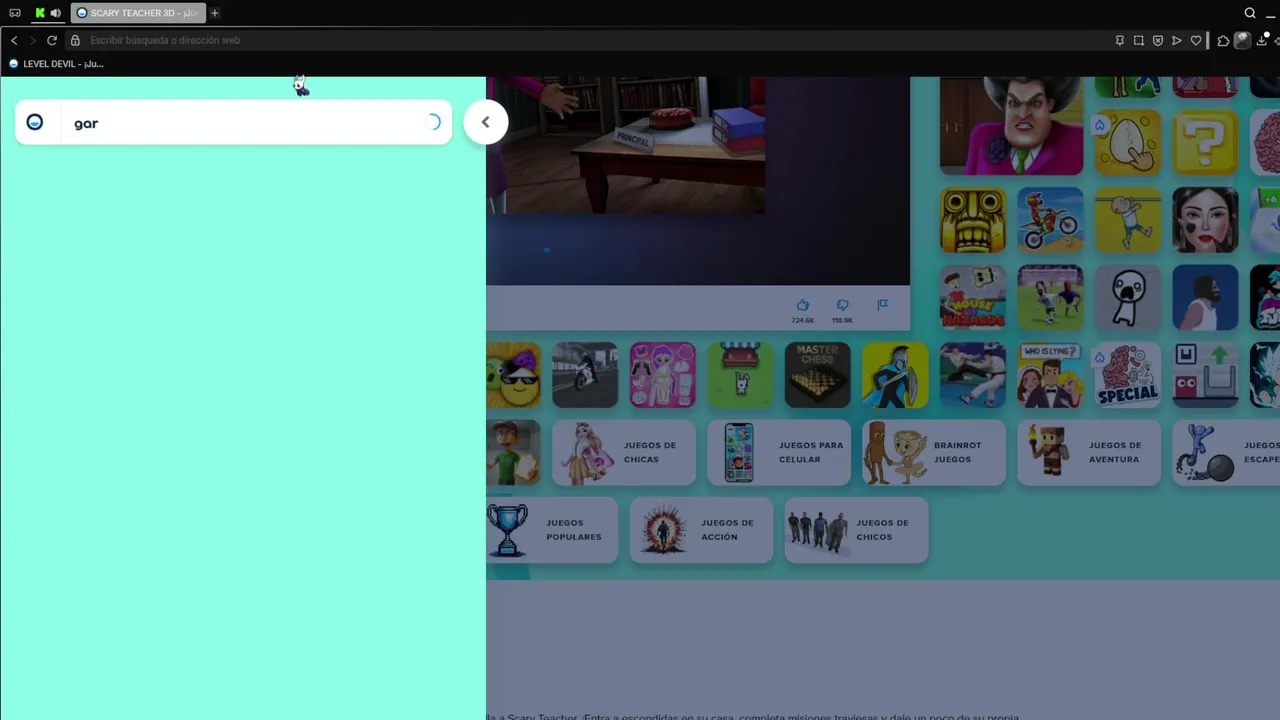Click the green K icon in title bar
The height and width of the screenshot is (720, 1280).
[40, 13]
